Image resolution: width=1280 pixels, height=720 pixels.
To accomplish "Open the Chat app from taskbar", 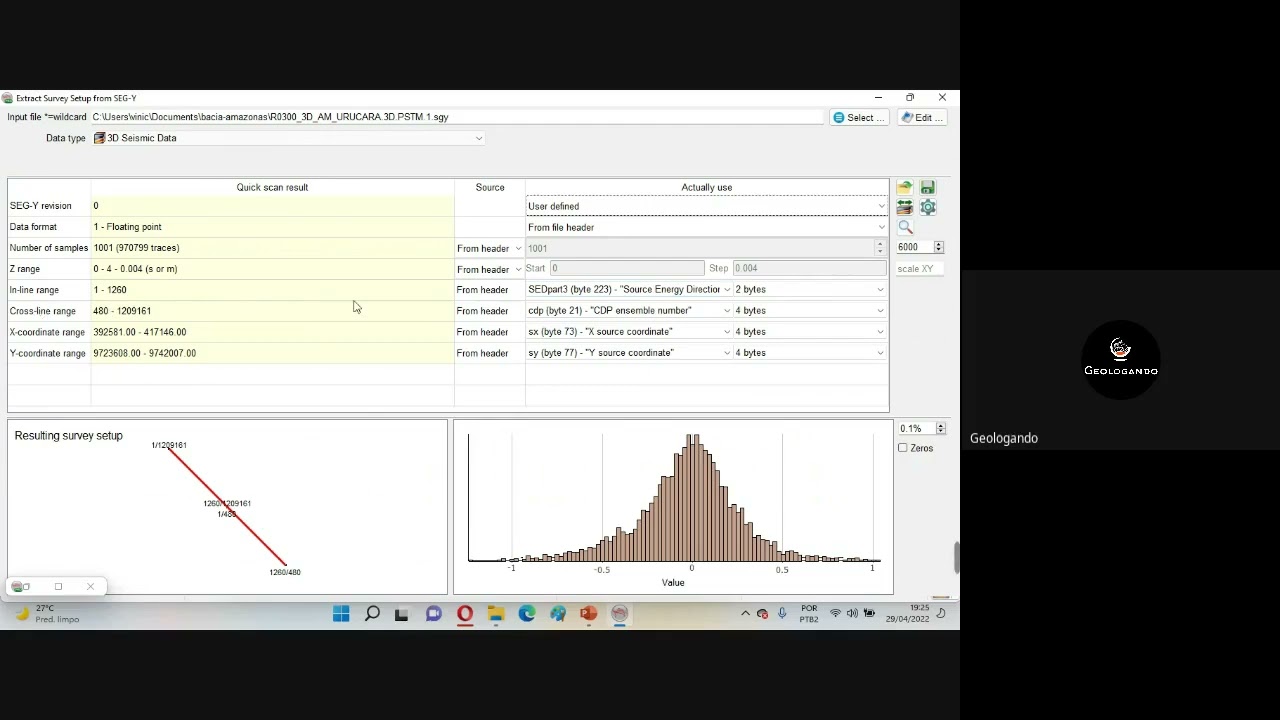I will (433, 613).
